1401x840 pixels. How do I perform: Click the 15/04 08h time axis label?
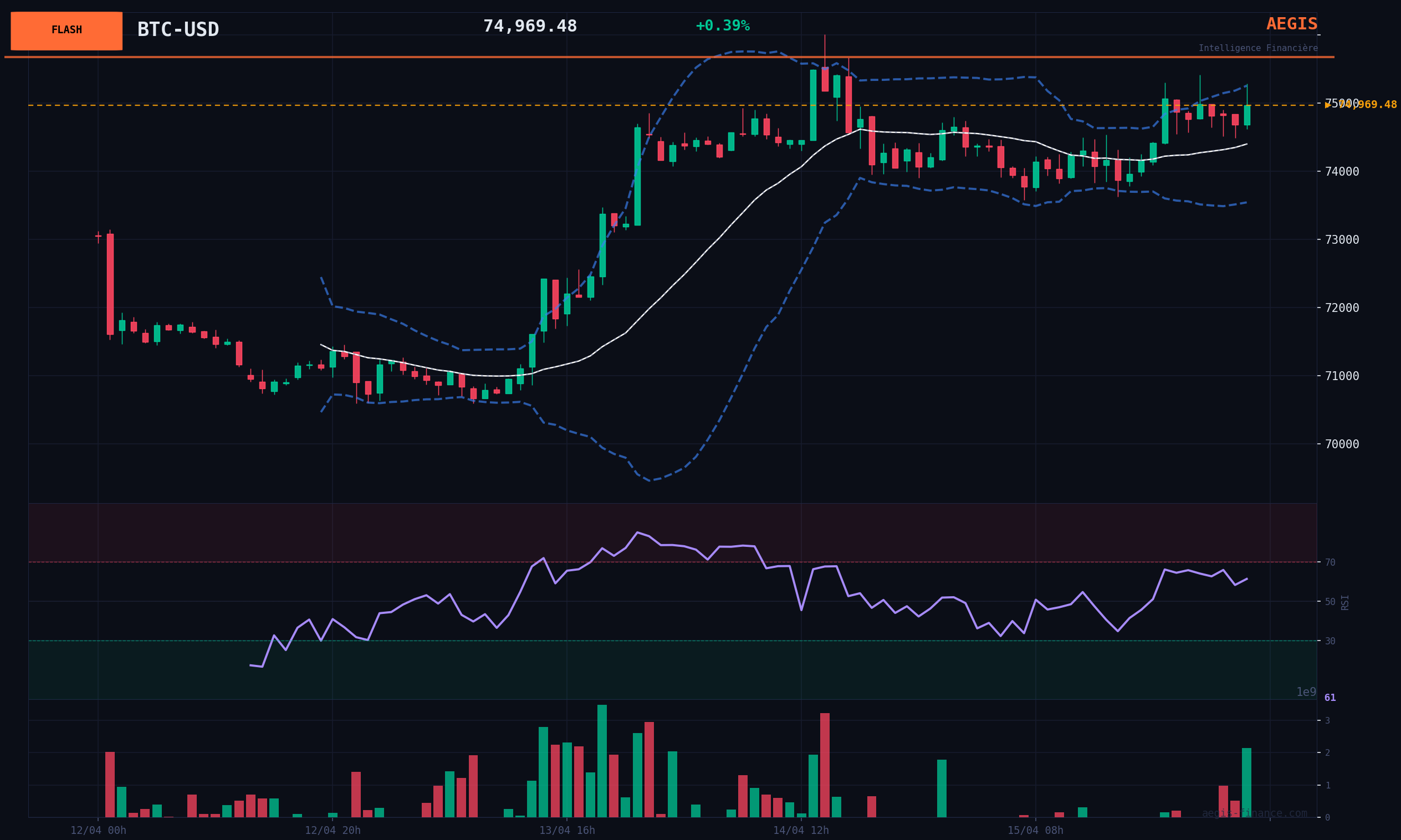tap(1035, 831)
